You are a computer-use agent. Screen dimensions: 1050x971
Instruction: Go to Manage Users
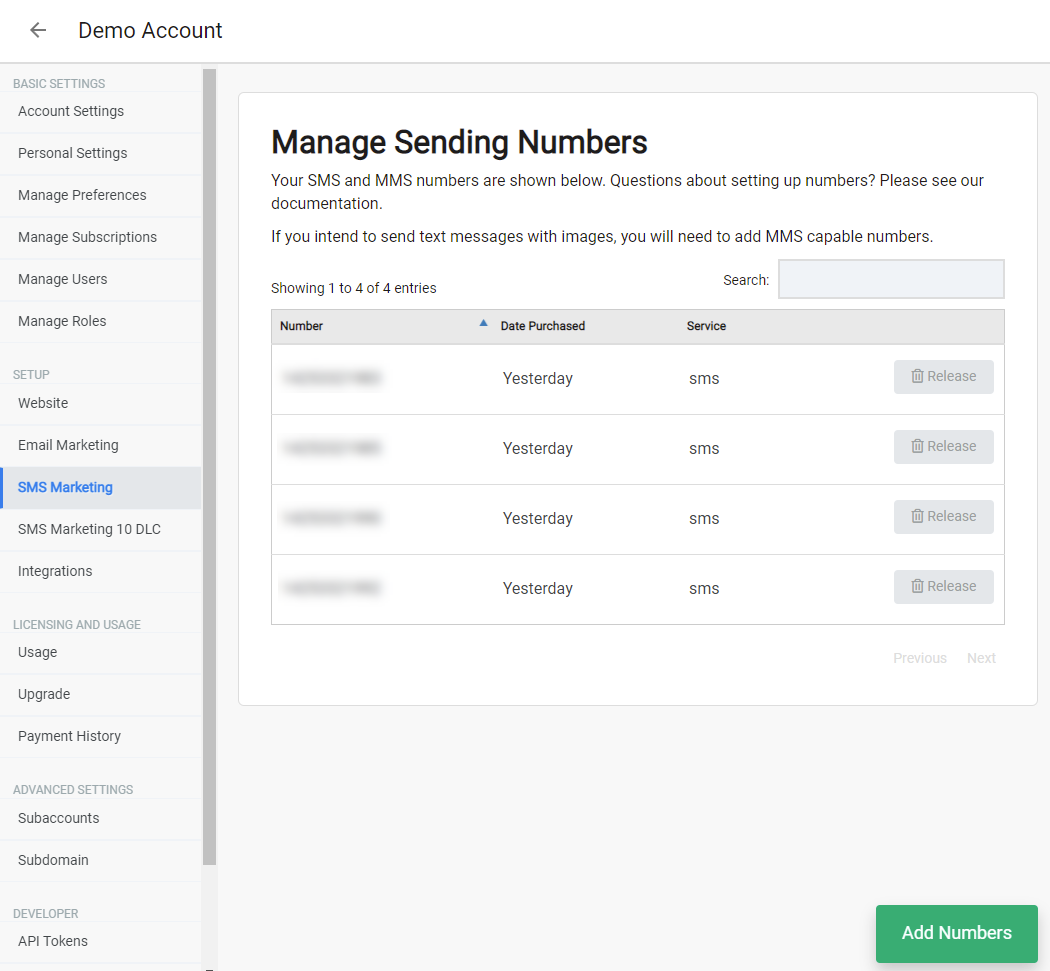(x=100, y=279)
